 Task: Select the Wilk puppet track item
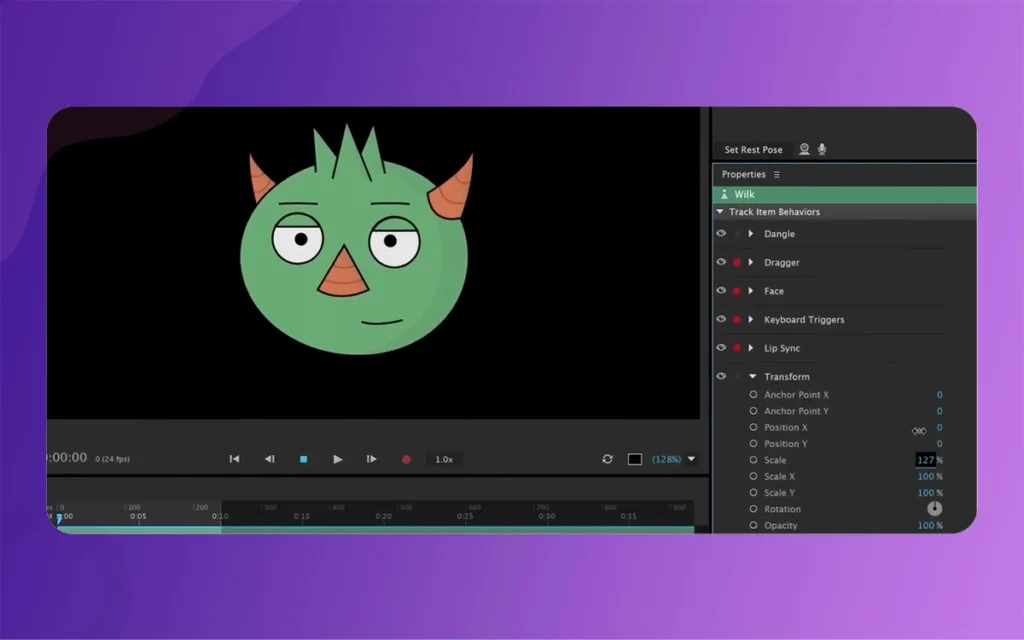744,194
